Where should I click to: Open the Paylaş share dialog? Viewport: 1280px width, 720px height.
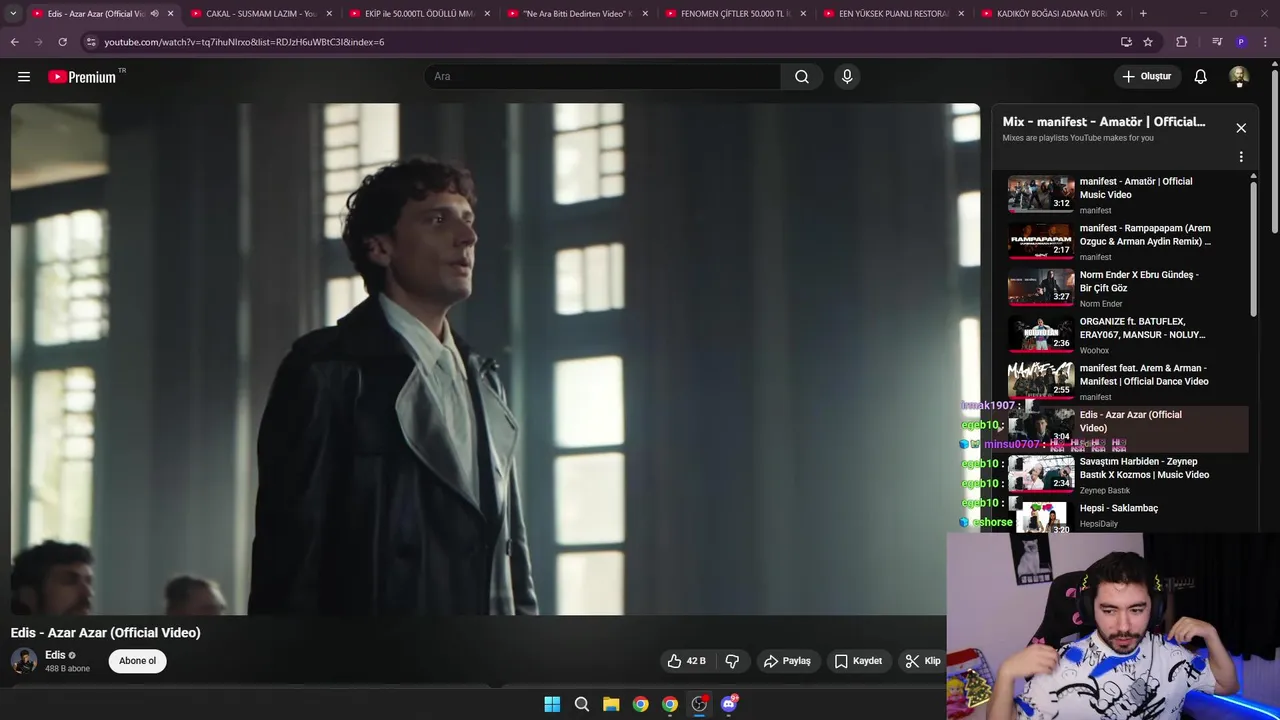tap(787, 661)
